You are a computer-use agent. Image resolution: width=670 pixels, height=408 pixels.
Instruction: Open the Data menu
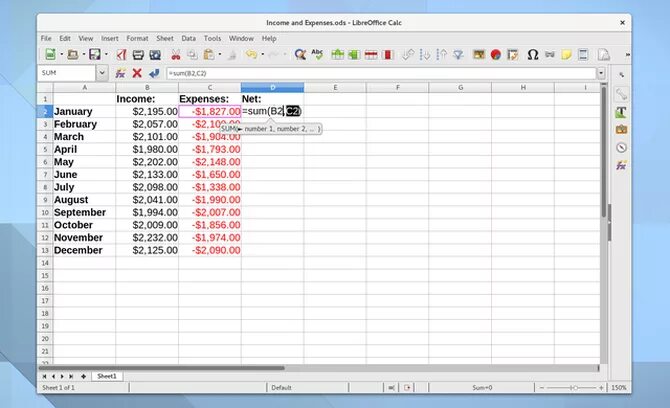[188, 38]
